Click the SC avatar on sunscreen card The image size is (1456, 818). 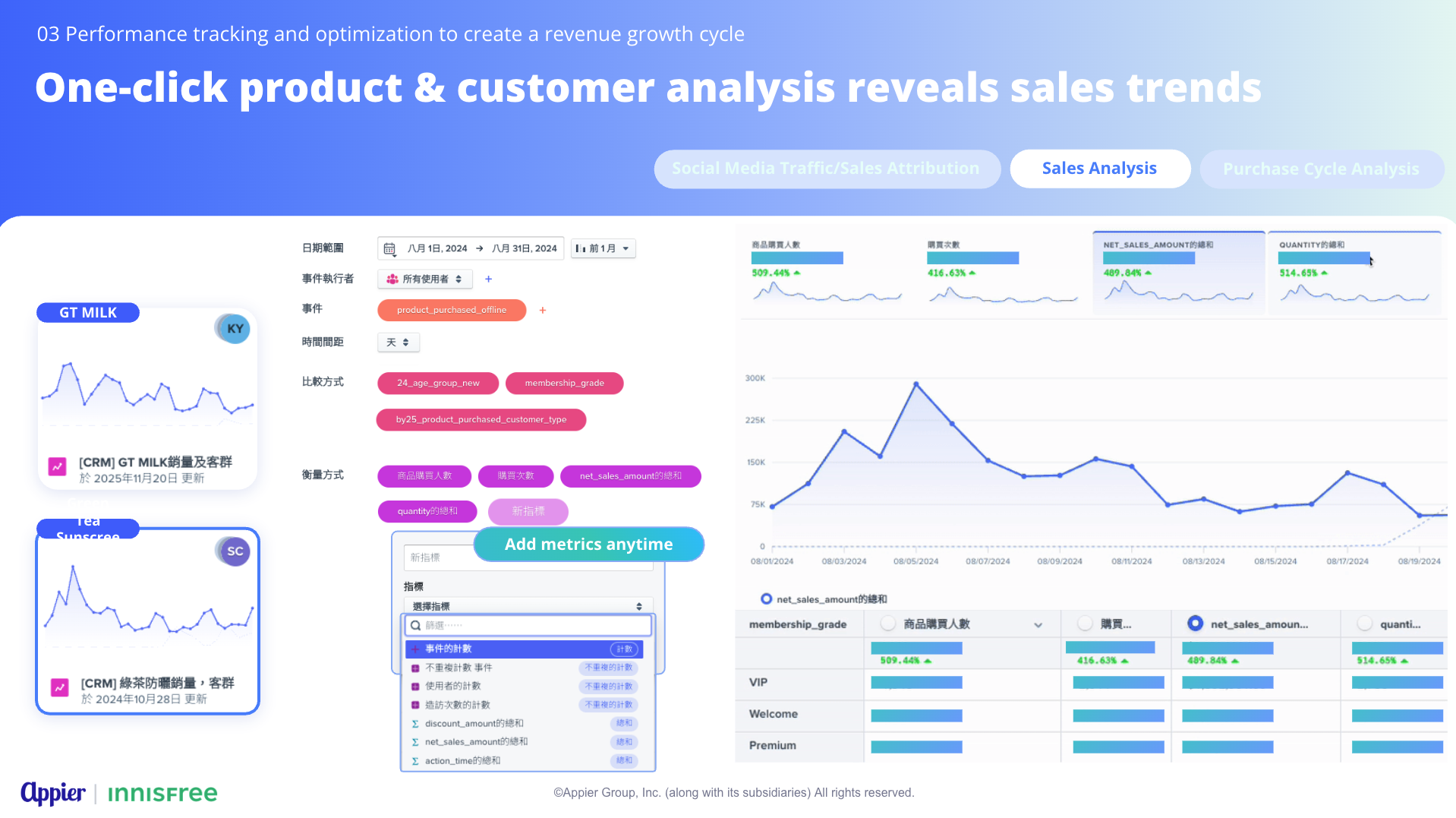(235, 551)
